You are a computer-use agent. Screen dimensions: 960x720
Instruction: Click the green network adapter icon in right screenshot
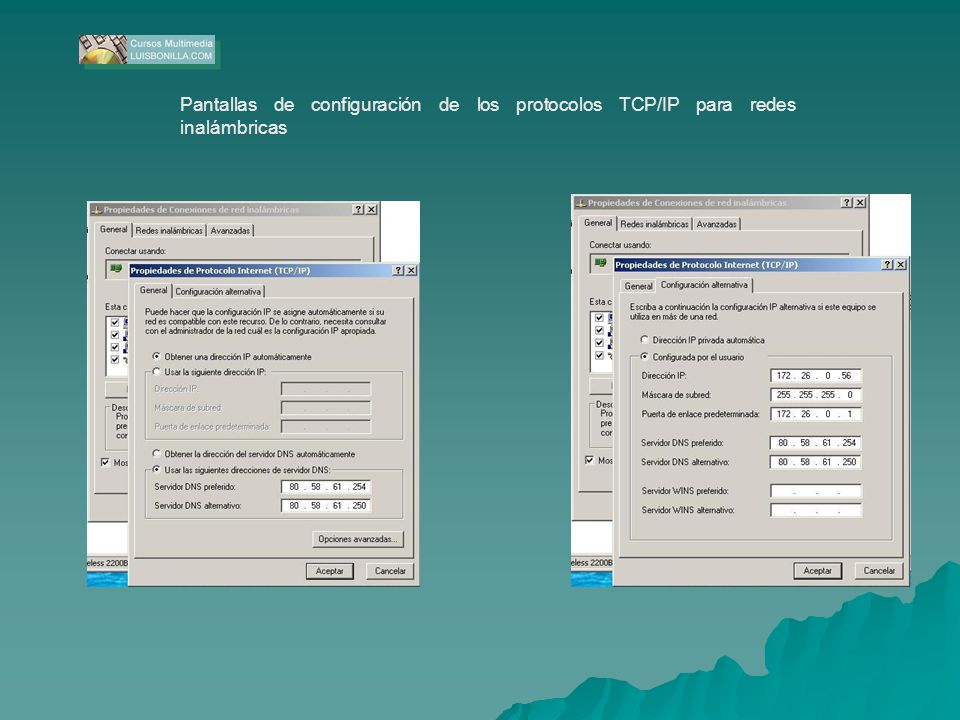600,262
